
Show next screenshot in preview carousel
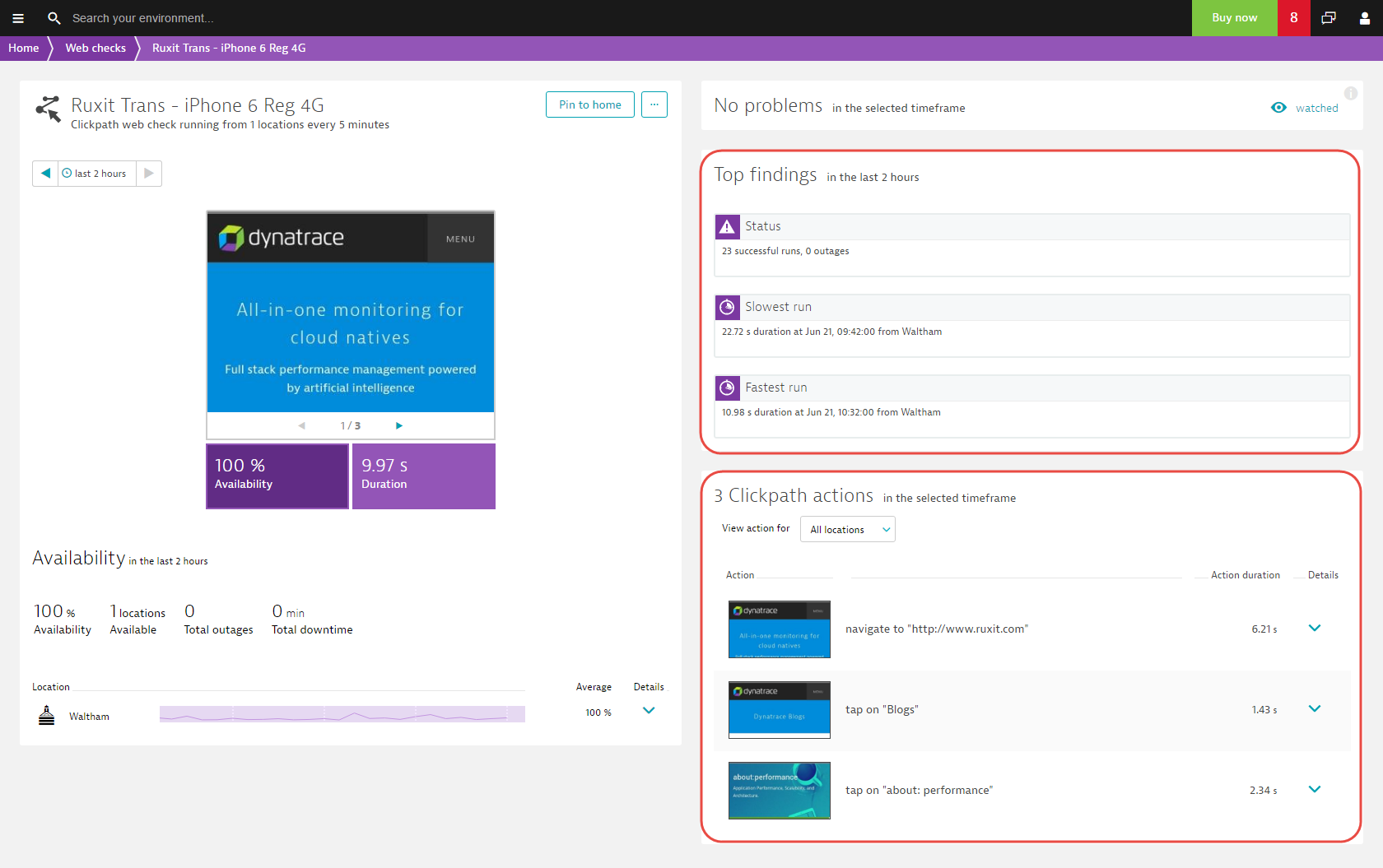pos(399,425)
